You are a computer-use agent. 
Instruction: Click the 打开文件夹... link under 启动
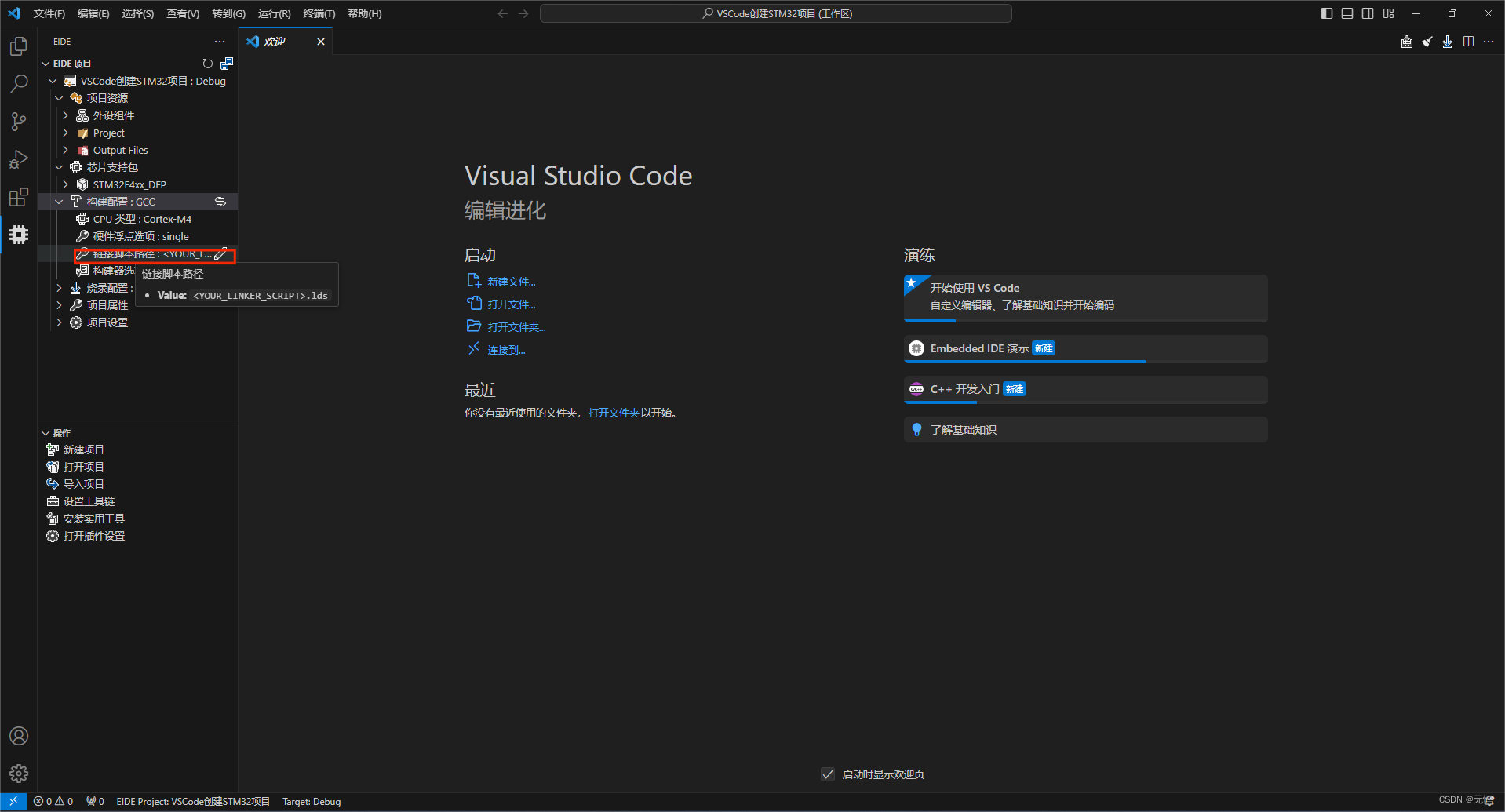pyautogui.click(x=516, y=327)
